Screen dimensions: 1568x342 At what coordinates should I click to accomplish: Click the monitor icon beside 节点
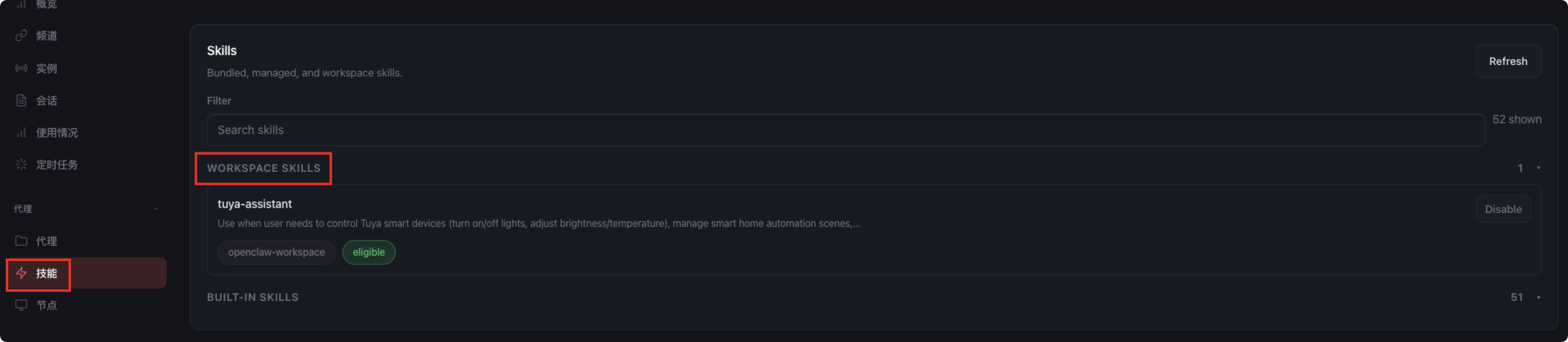tap(21, 305)
